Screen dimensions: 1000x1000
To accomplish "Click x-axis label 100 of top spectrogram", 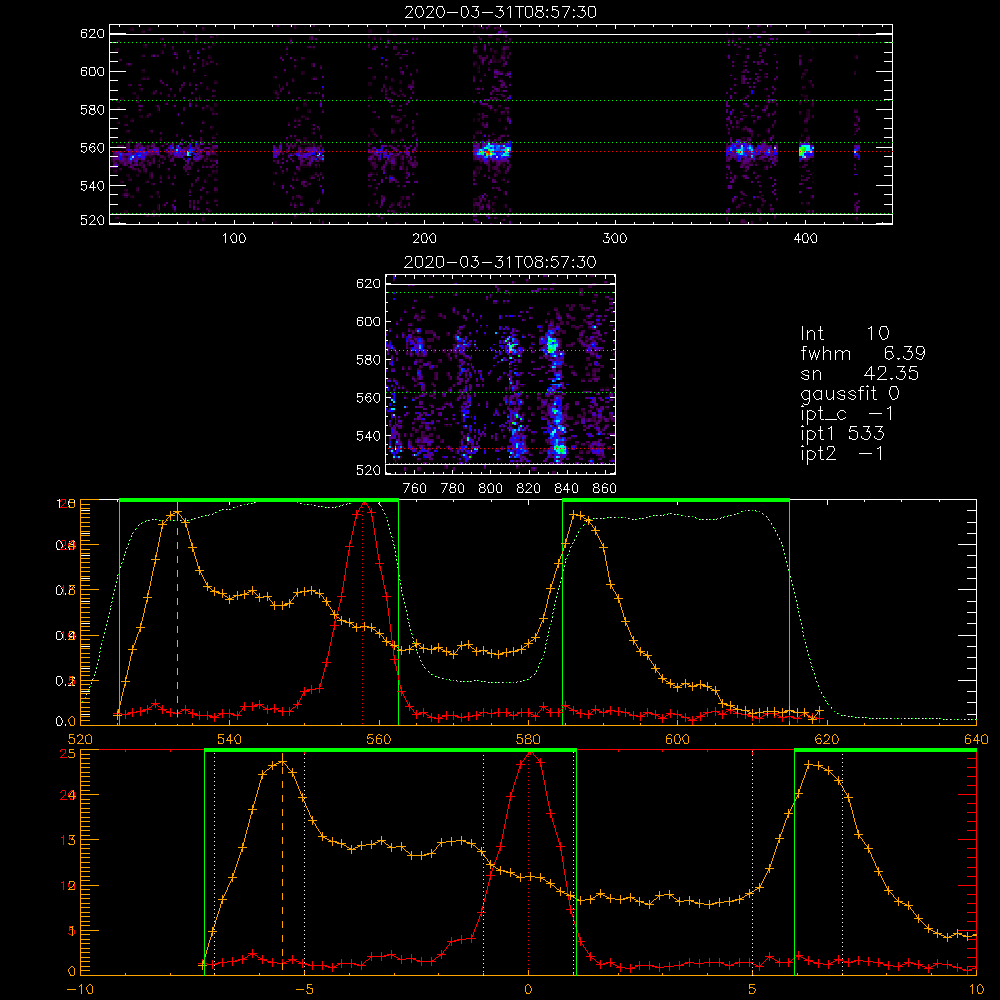I will pyautogui.click(x=234, y=239).
